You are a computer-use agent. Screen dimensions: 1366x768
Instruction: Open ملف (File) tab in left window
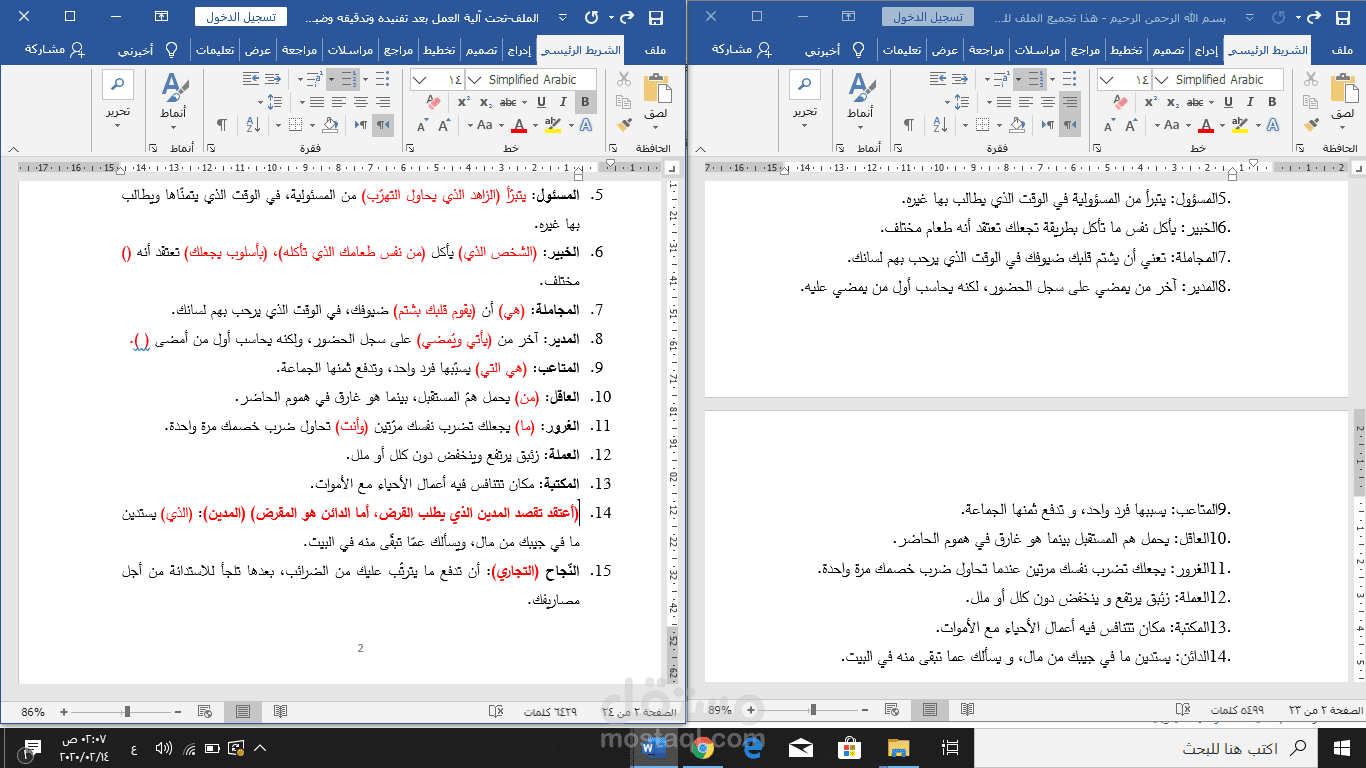pos(656,50)
